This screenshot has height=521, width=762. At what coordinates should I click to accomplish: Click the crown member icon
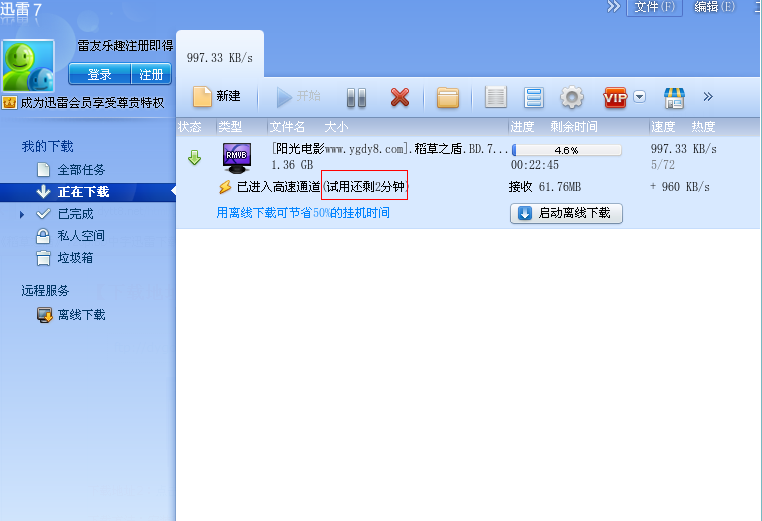pyautogui.click(x=9, y=103)
